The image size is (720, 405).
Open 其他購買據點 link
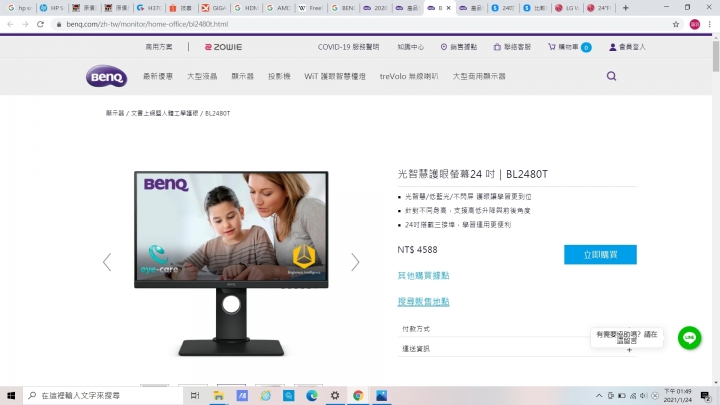click(x=423, y=276)
